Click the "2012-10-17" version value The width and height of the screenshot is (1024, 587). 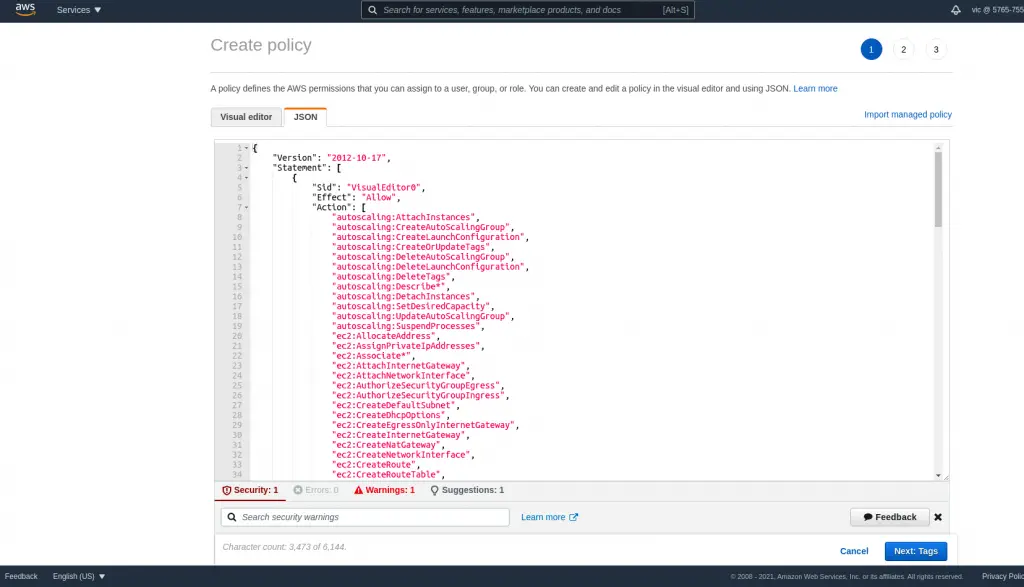tap(357, 158)
